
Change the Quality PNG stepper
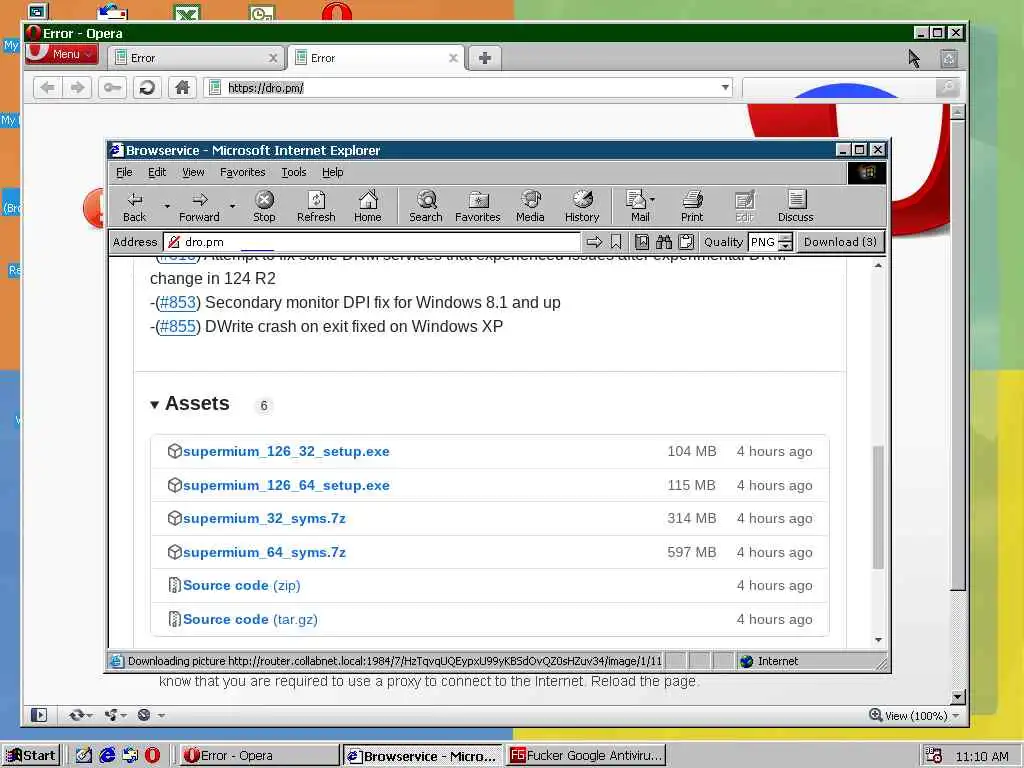pyautogui.click(x=786, y=242)
